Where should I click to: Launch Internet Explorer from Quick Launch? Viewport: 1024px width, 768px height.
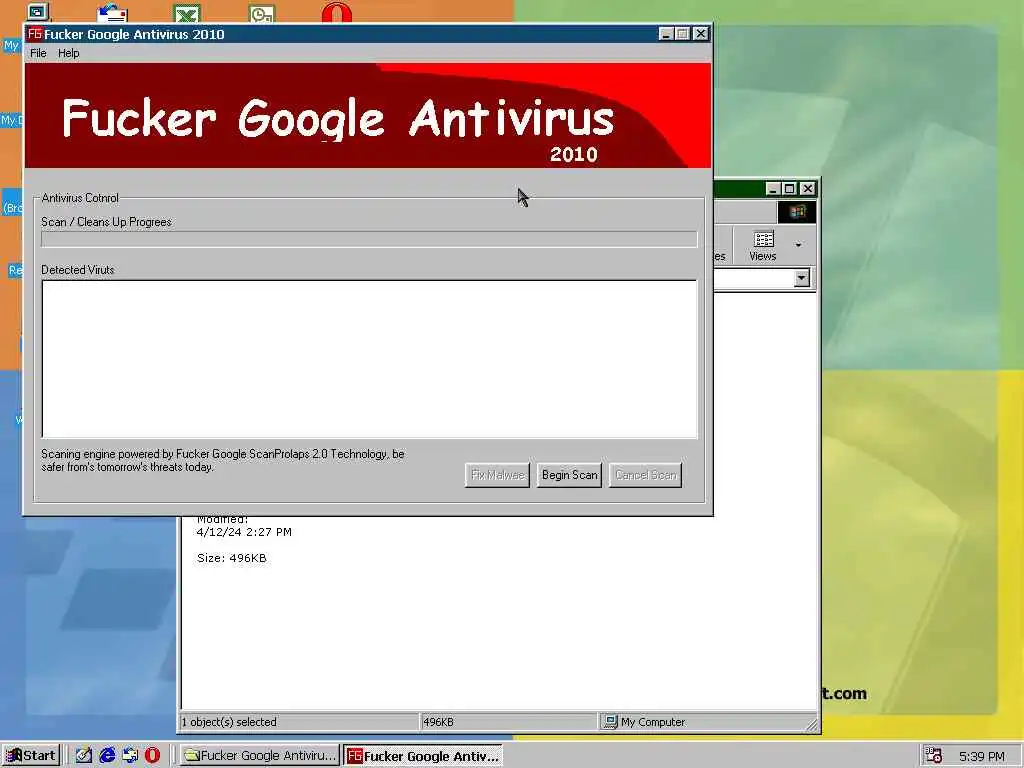click(x=107, y=756)
